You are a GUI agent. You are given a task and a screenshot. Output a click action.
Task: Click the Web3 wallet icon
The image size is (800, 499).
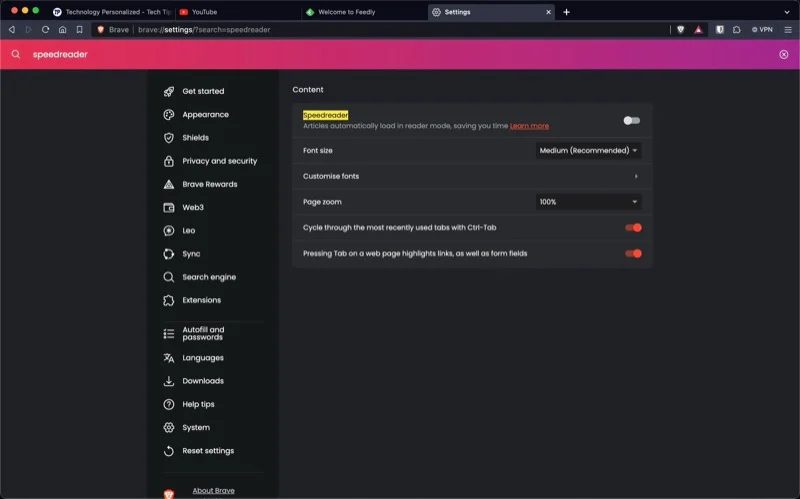pyautogui.click(x=169, y=208)
